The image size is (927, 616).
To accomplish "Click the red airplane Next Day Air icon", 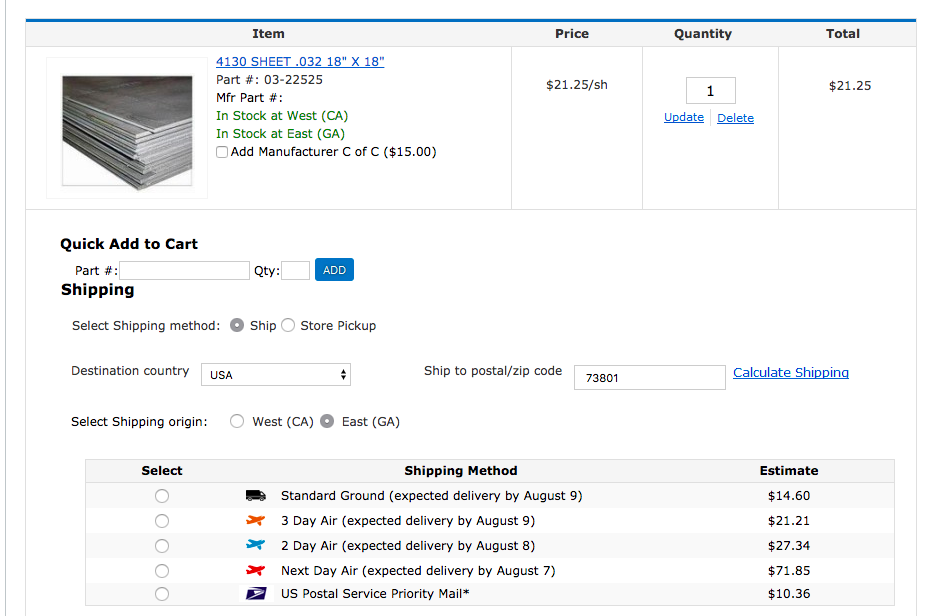I will click(255, 571).
